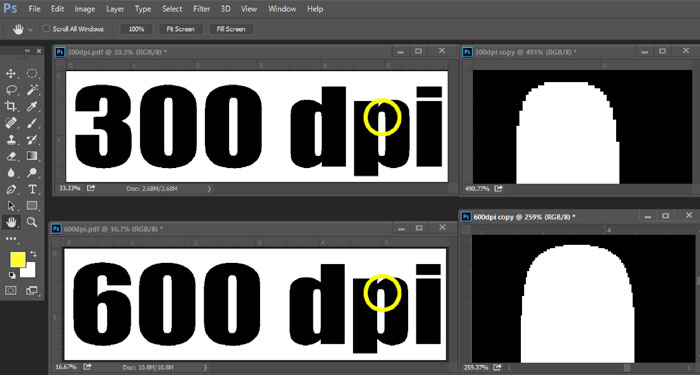700x375 pixels.
Task: Select the Magic Wand tool
Action: click(32, 90)
